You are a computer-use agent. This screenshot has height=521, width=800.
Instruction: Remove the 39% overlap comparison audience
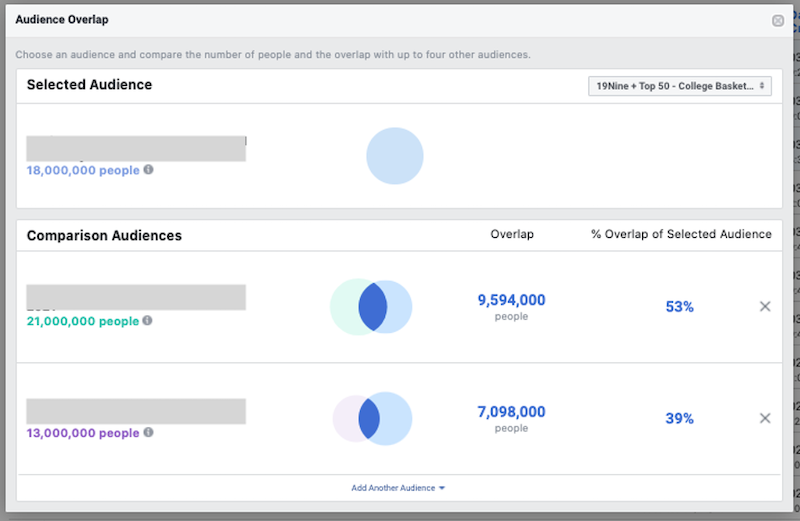765,418
